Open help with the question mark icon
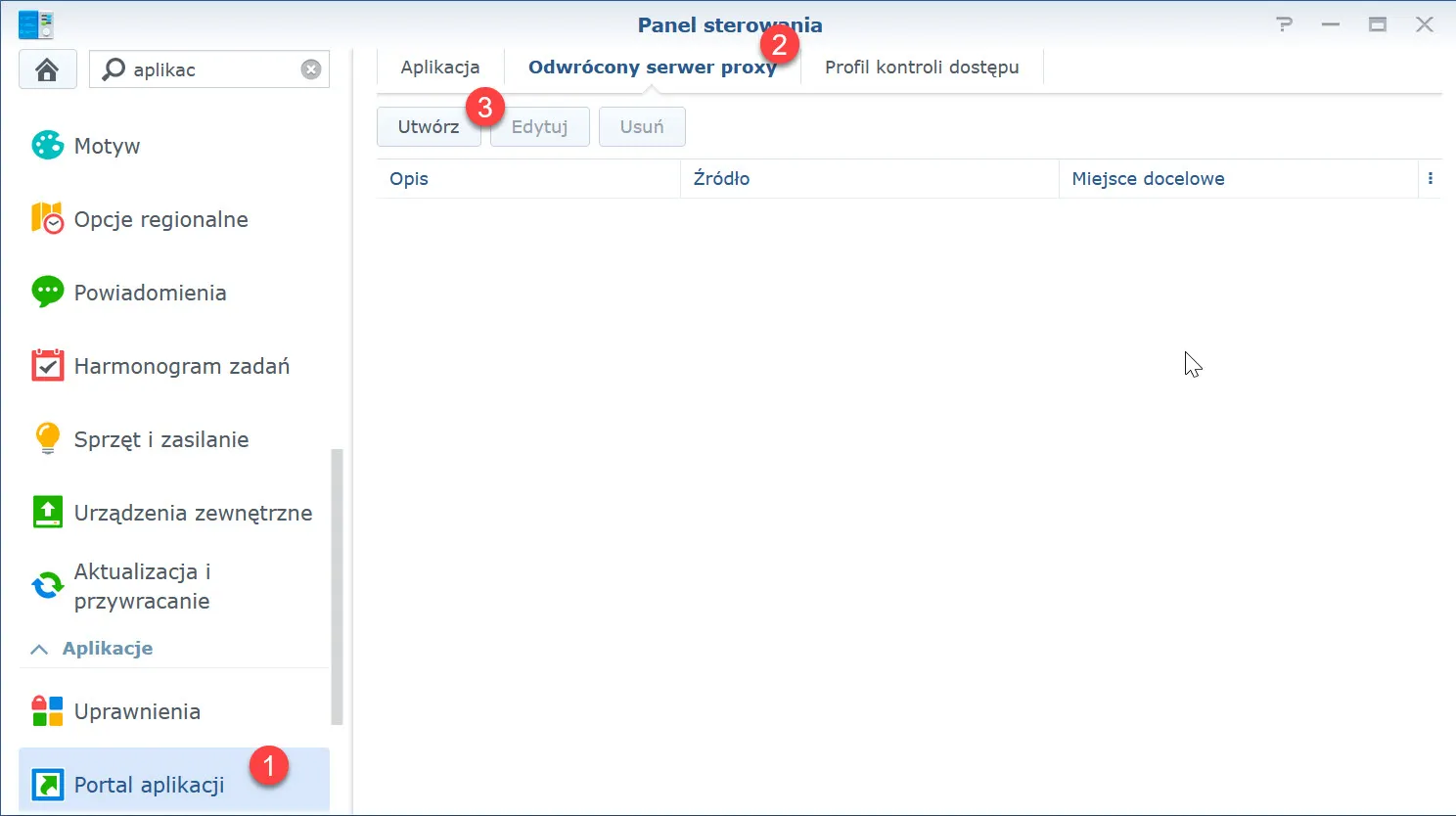This screenshot has height=816, width=1456. pyautogui.click(x=1284, y=24)
